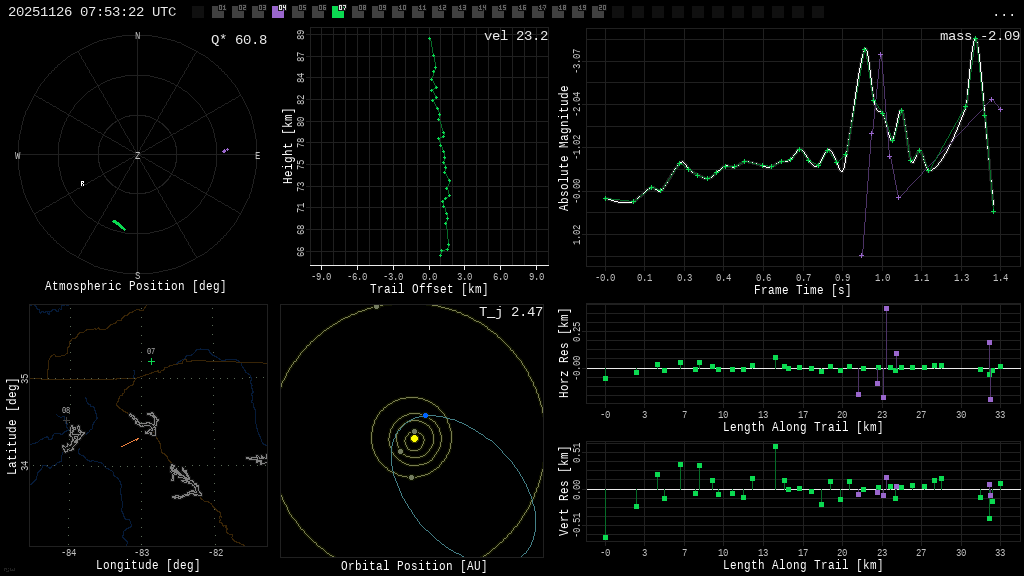Select the station 10 box
Screen dimensions: 1024x576
(x=398, y=12)
